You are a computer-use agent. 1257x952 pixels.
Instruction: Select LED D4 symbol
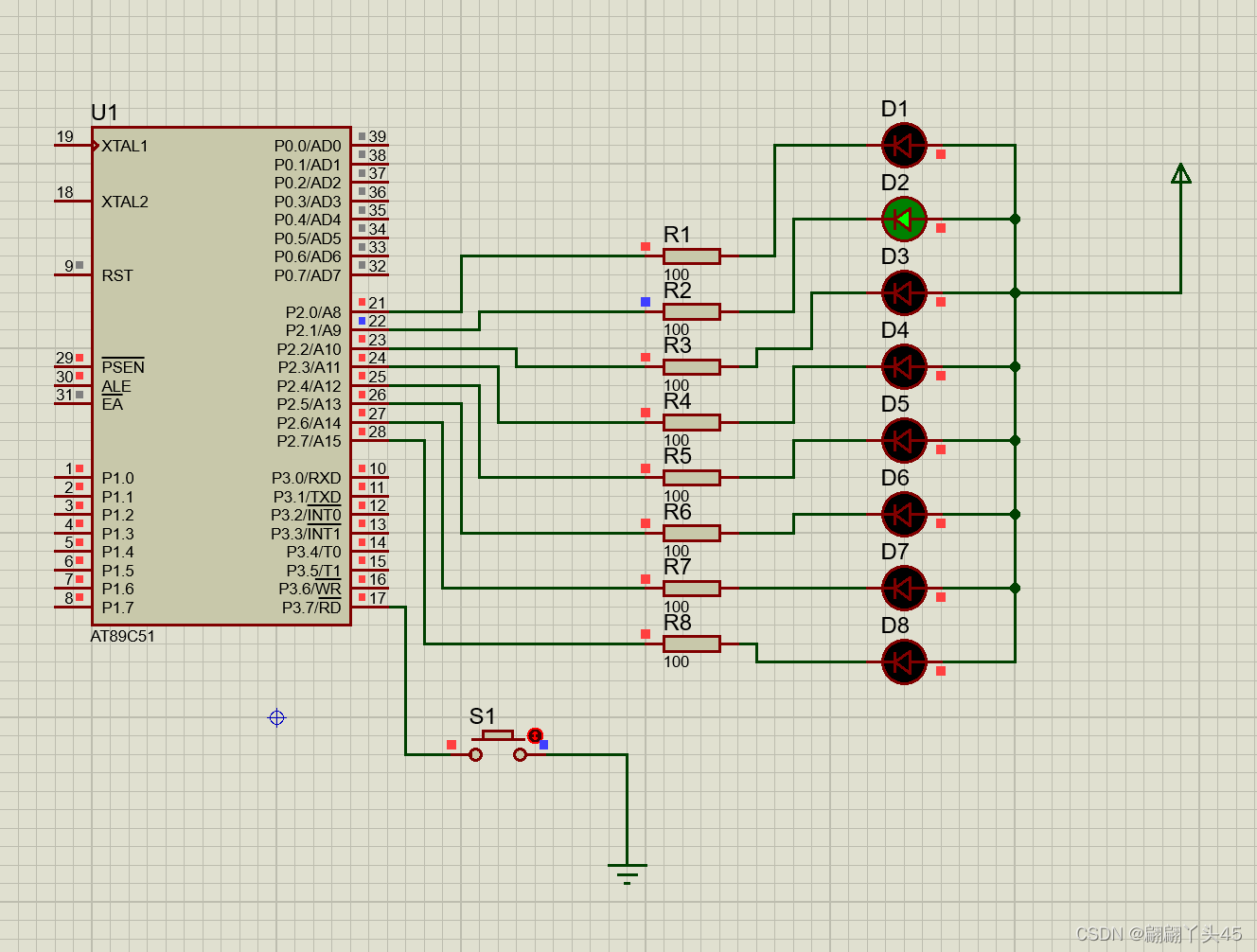(x=904, y=367)
